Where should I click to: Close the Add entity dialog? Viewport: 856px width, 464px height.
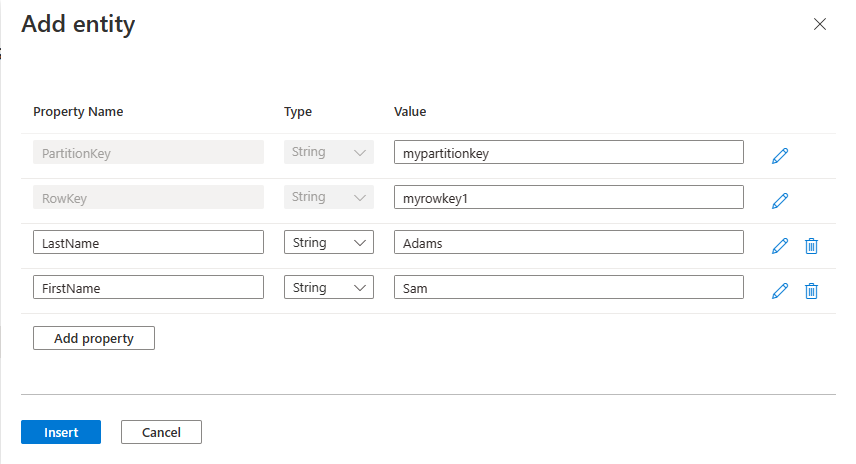[x=819, y=24]
